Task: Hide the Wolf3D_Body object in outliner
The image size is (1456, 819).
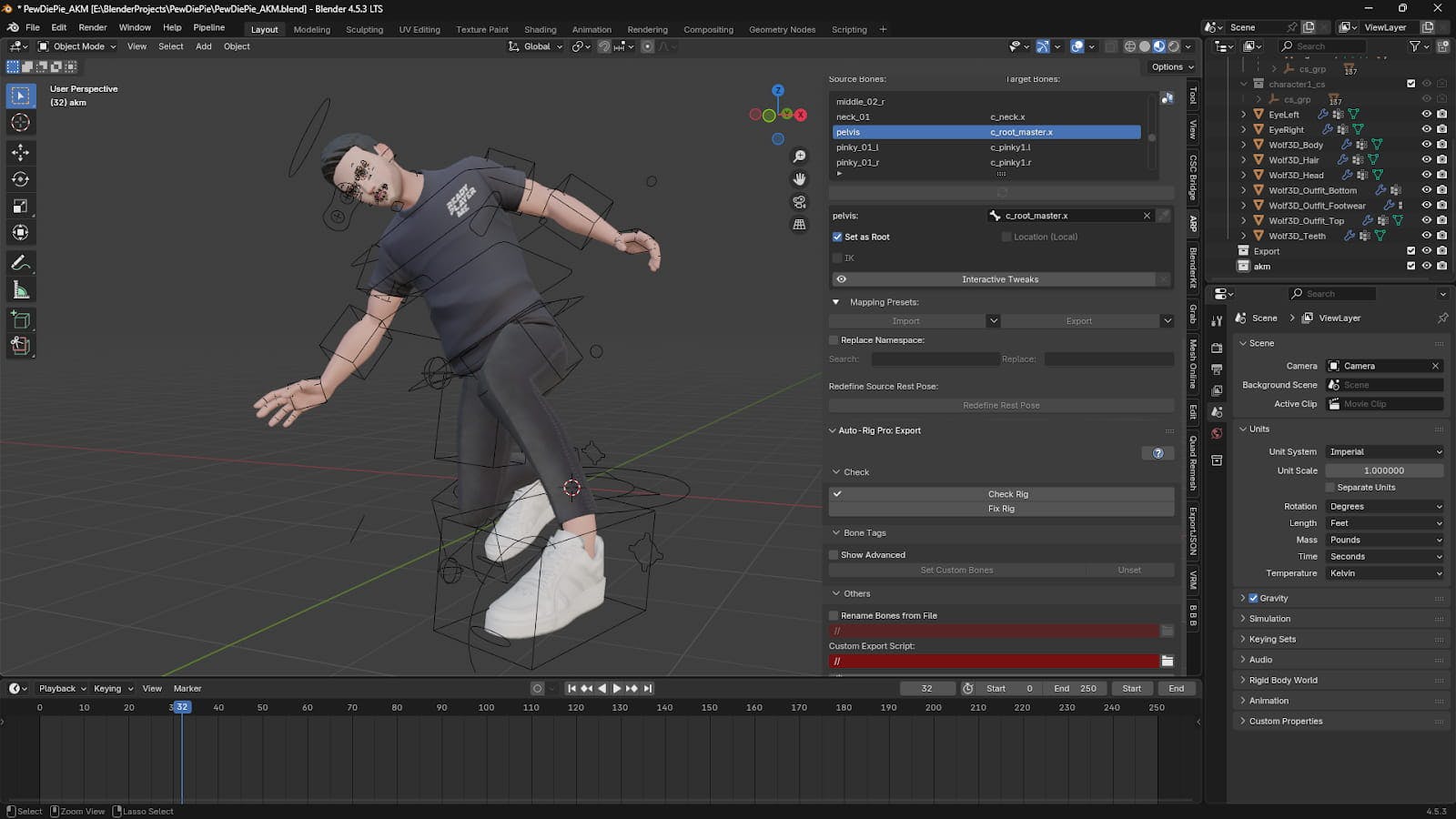Action: pyautogui.click(x=1426, y=145)
